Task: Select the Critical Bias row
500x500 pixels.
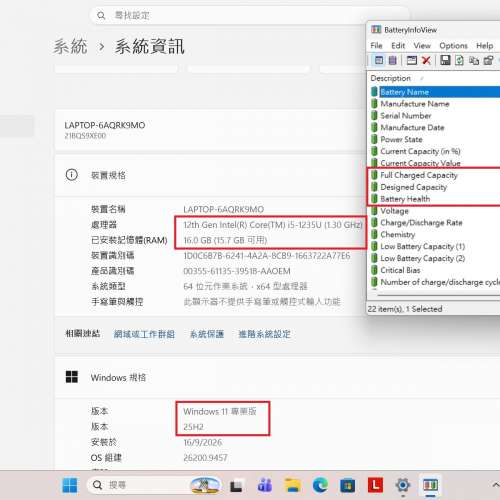Action: point(435,270)
